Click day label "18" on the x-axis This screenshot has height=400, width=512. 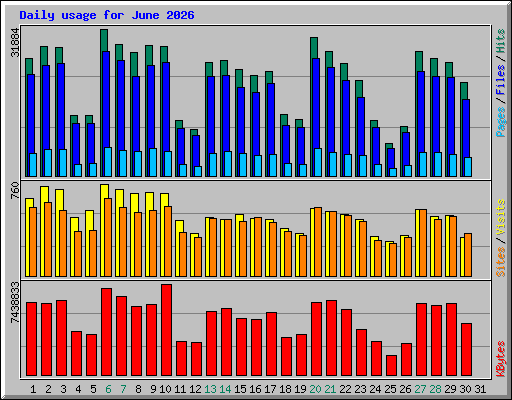point(285,389)
